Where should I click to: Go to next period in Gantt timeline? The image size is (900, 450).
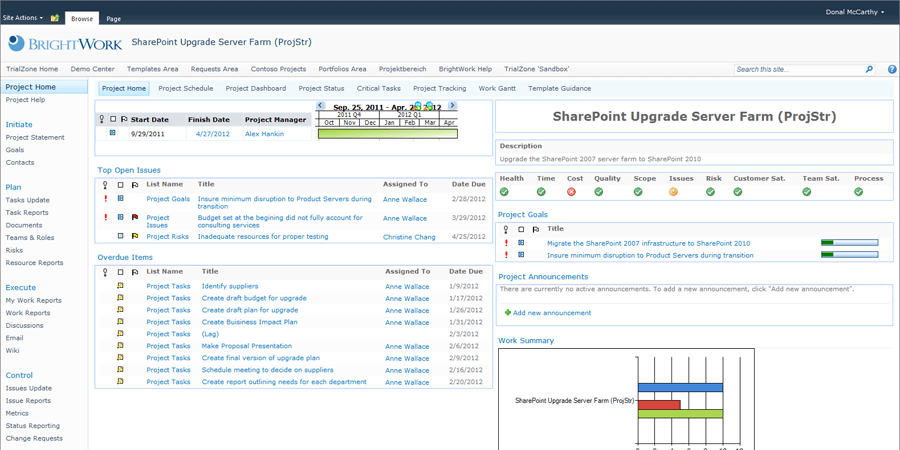point(452,106)
